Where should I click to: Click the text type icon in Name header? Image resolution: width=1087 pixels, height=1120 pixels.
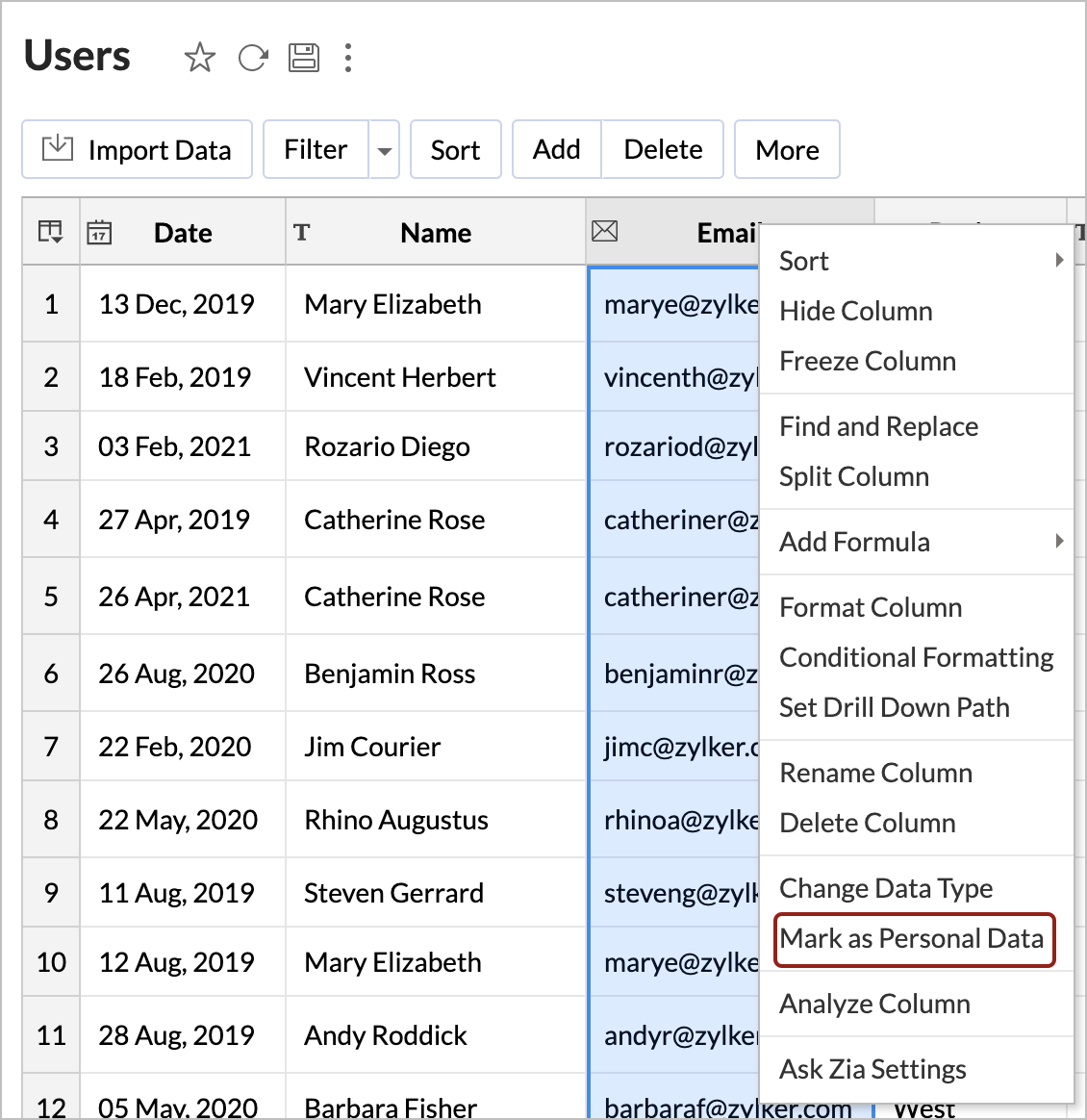click(x=302, y=232)
